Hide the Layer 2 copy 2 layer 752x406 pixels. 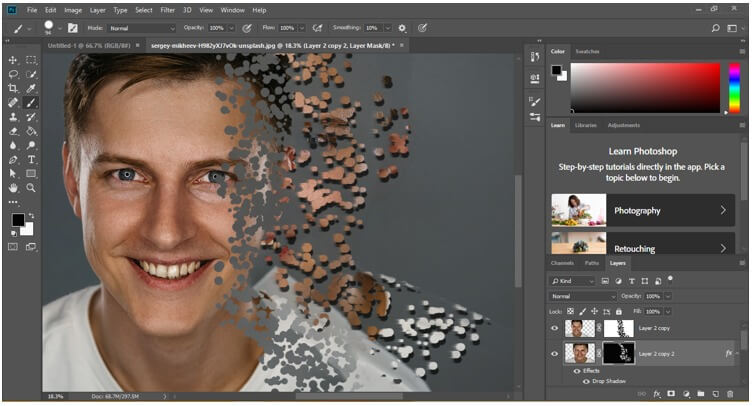pos(555,354)
